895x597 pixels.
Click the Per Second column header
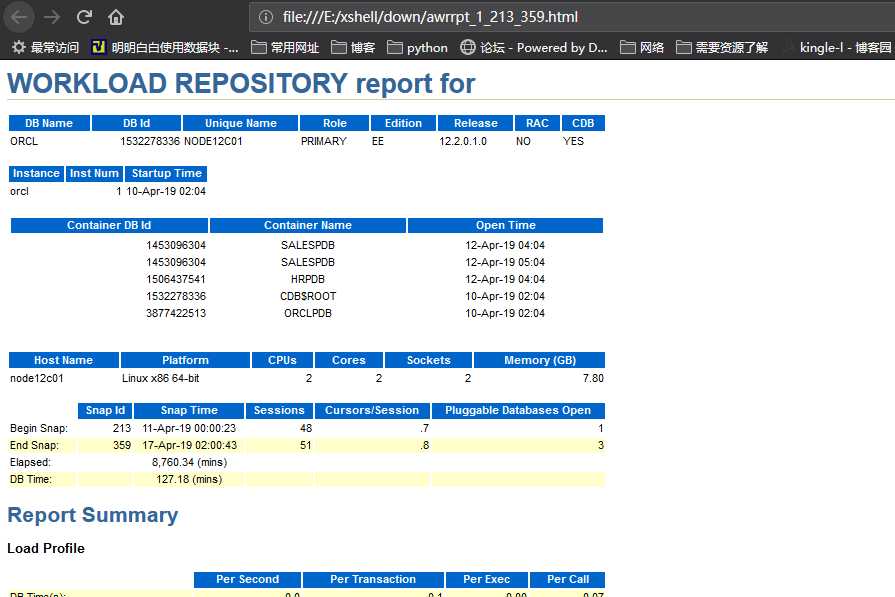coord(247,579)
